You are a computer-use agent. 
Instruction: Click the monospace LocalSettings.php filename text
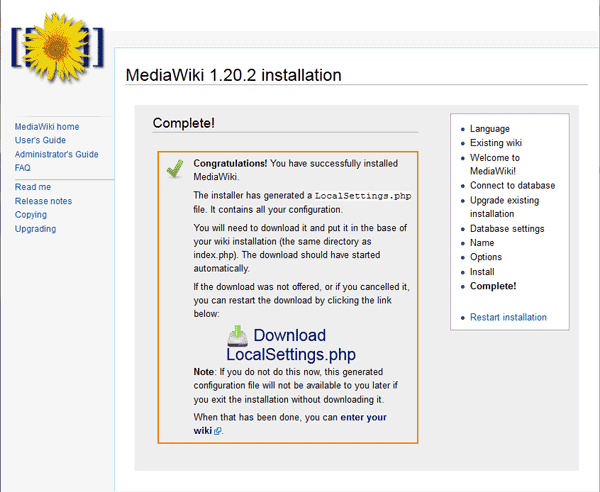[x=363, y=196]
